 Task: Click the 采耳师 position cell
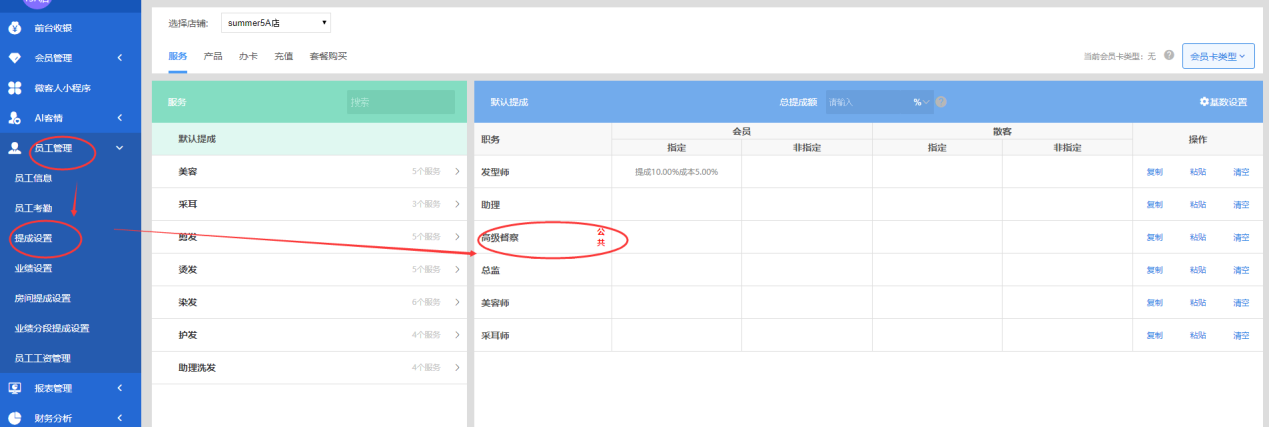[543, 335]
